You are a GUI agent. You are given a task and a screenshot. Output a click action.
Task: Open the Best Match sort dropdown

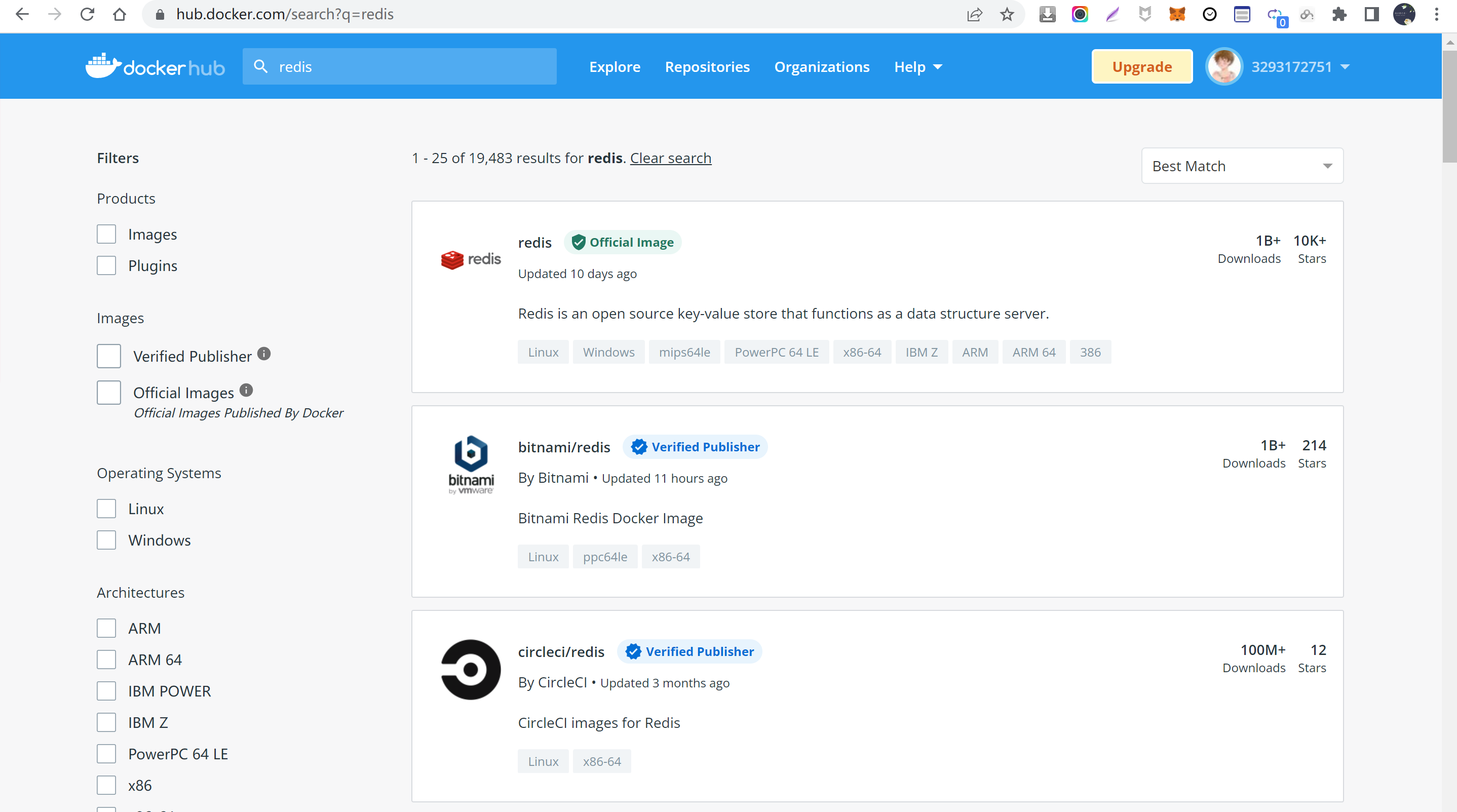tap(1242, 166)
